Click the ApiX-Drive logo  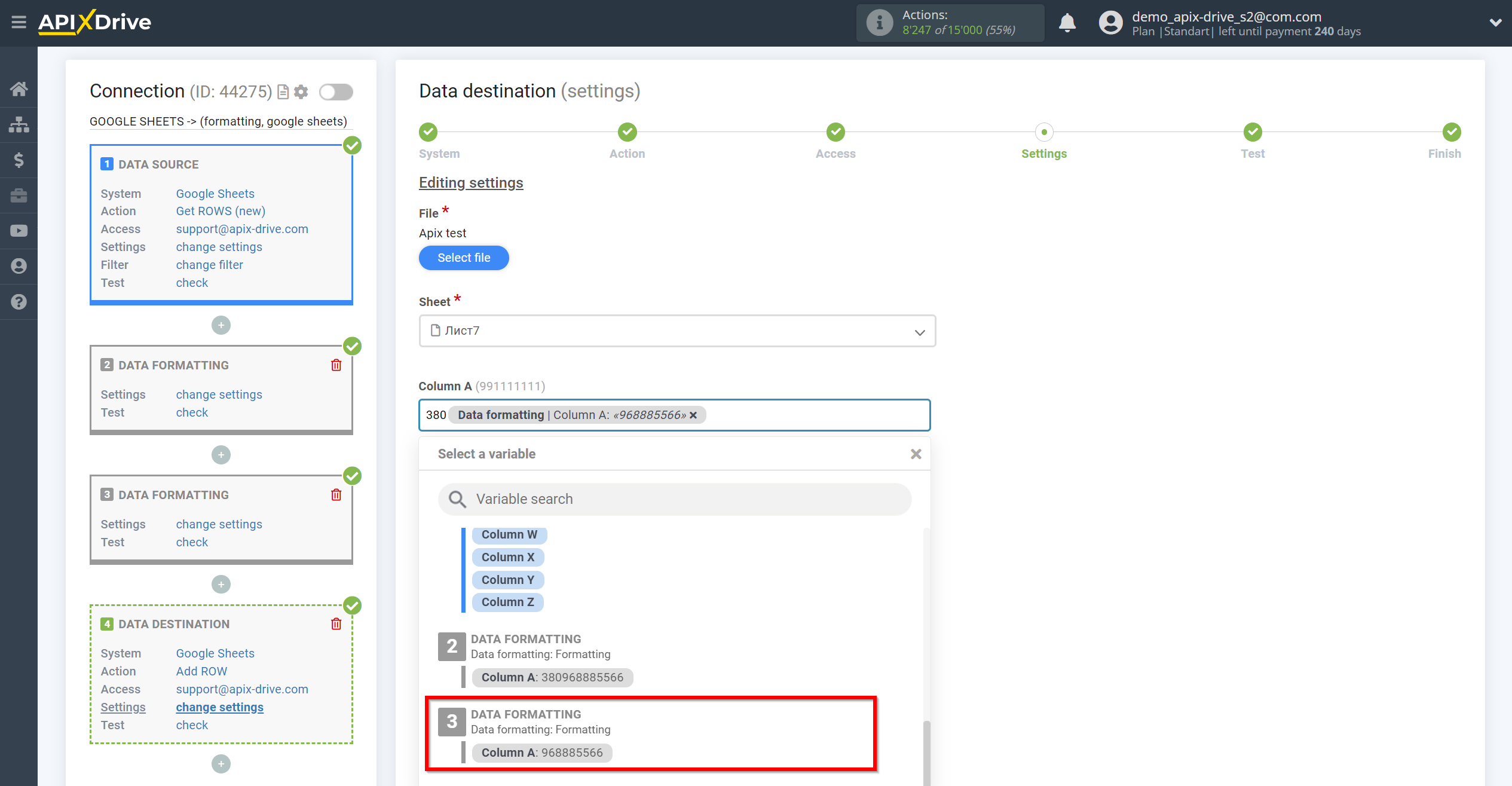94,22
